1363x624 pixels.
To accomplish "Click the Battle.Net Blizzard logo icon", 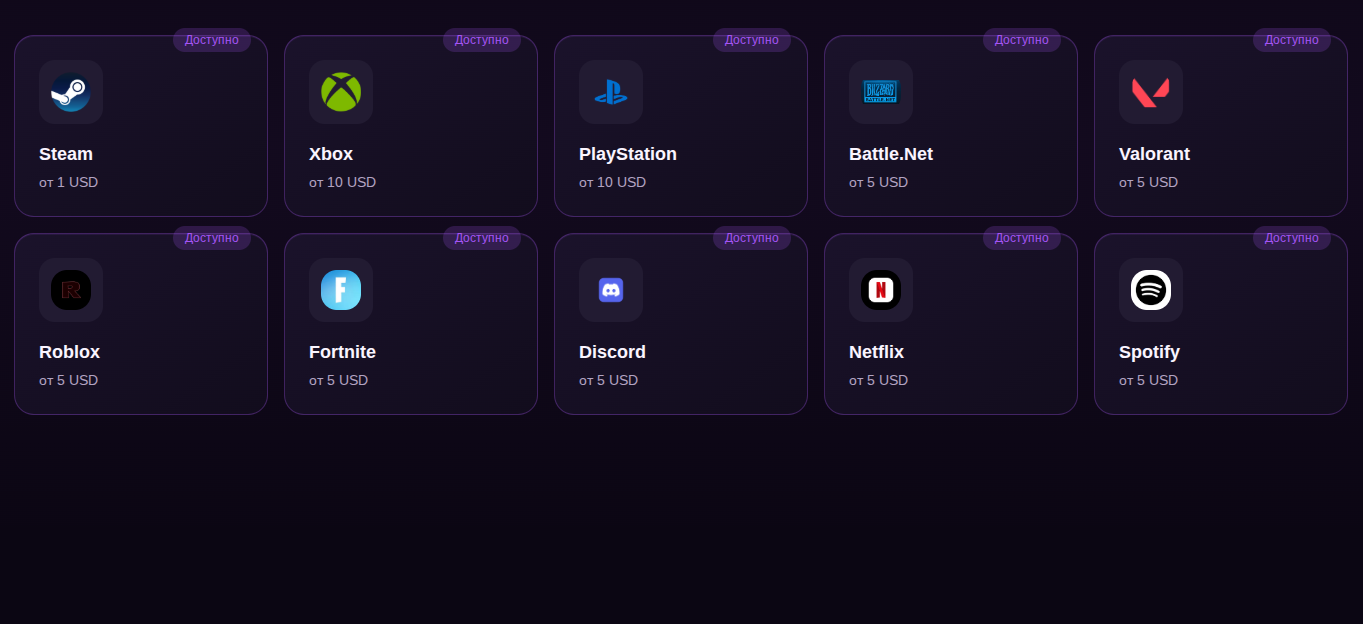I will click(x=881, y=92).
